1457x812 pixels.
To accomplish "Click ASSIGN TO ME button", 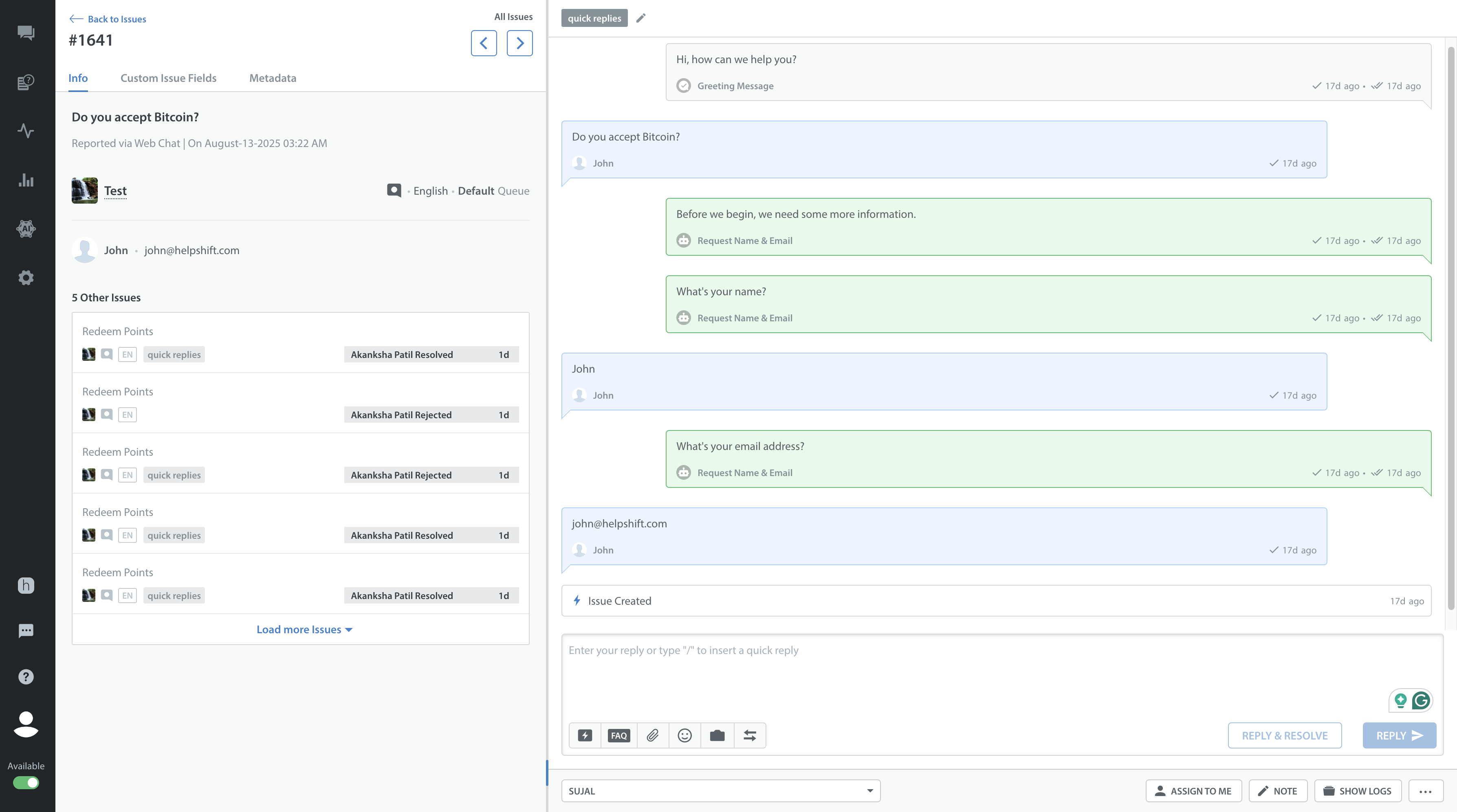I will [x=1193, y=790].
